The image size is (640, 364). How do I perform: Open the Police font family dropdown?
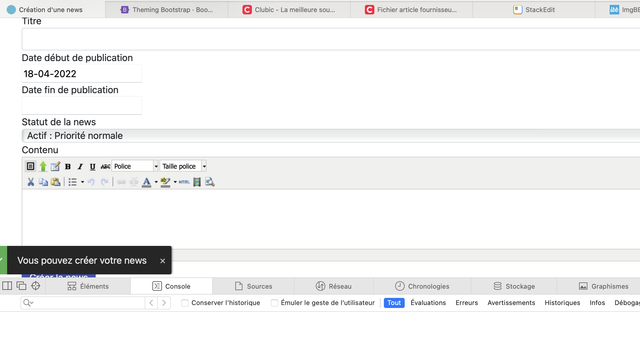click(135, 166)
